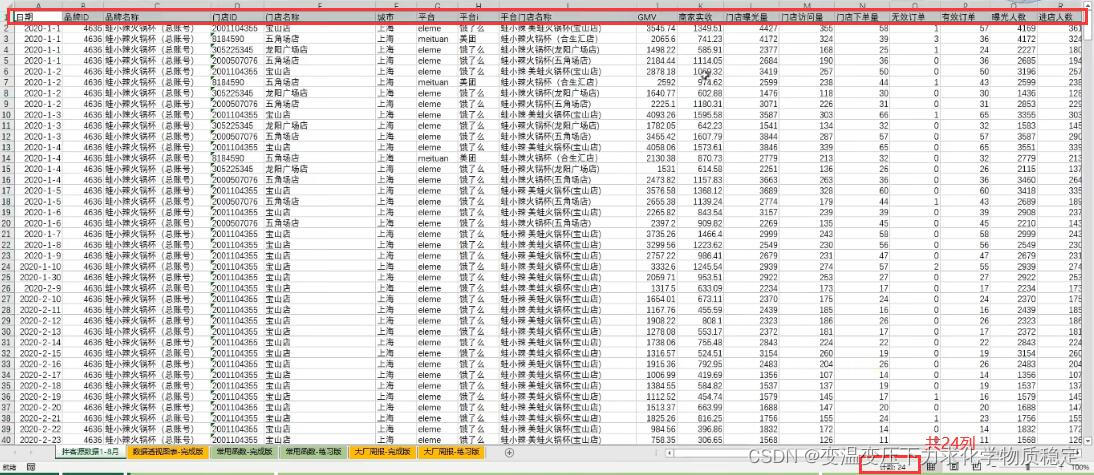Image resolution: width=1094 pixels, height=475 pixels.
Task: Select row 30 by its row number
Action: [x=6, y=331]
